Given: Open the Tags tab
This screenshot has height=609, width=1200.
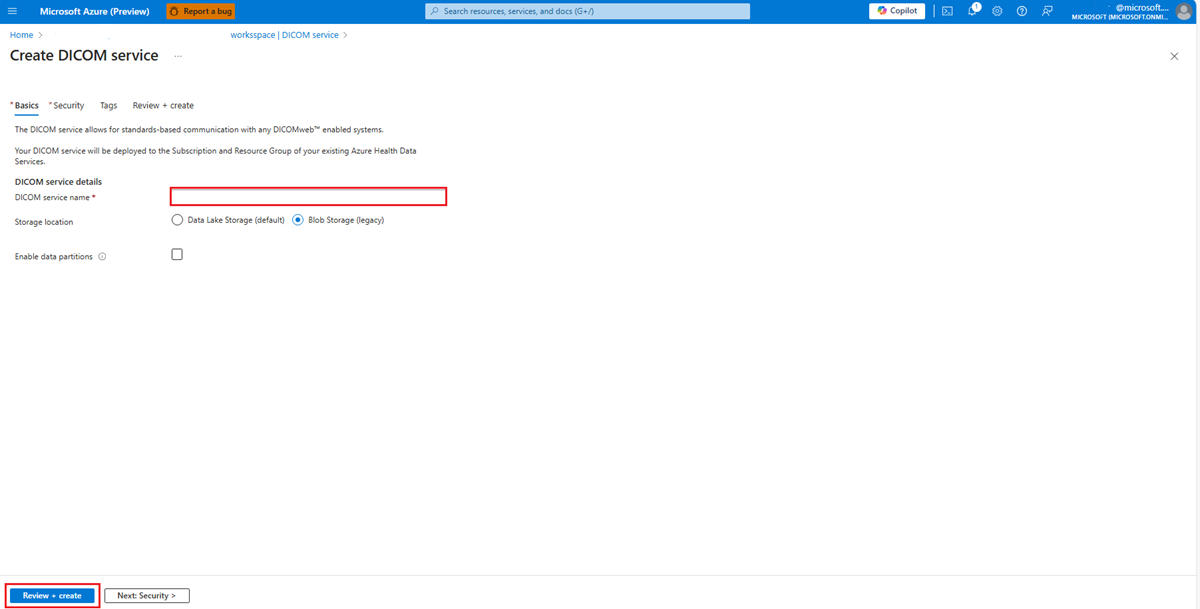Looking at the screenshot, I should tap(108, 105).
